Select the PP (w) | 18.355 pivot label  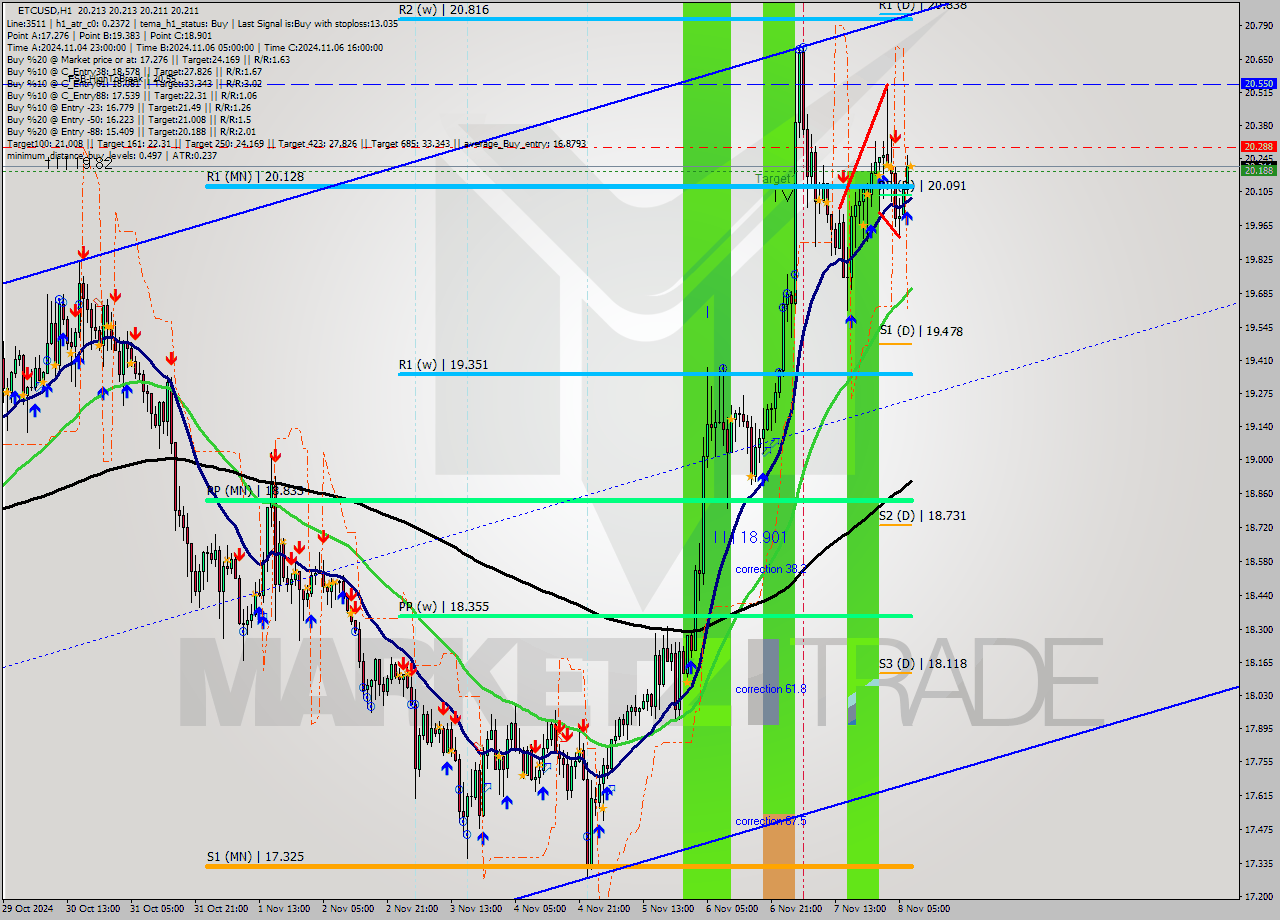pyautogui.click(x=444, y=606)
